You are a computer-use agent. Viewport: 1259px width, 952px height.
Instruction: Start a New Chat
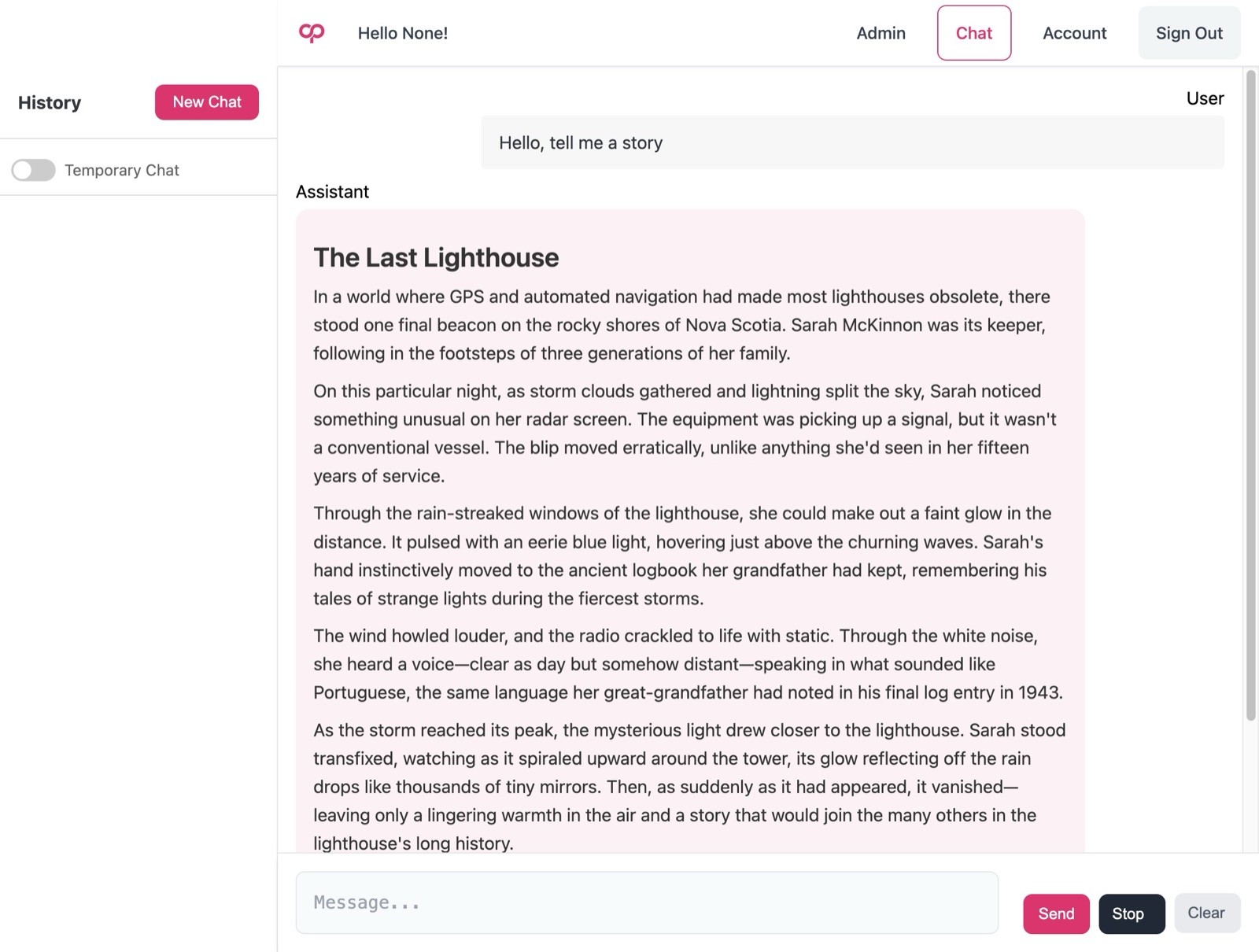pyautogui.click(x=207, y=102)
